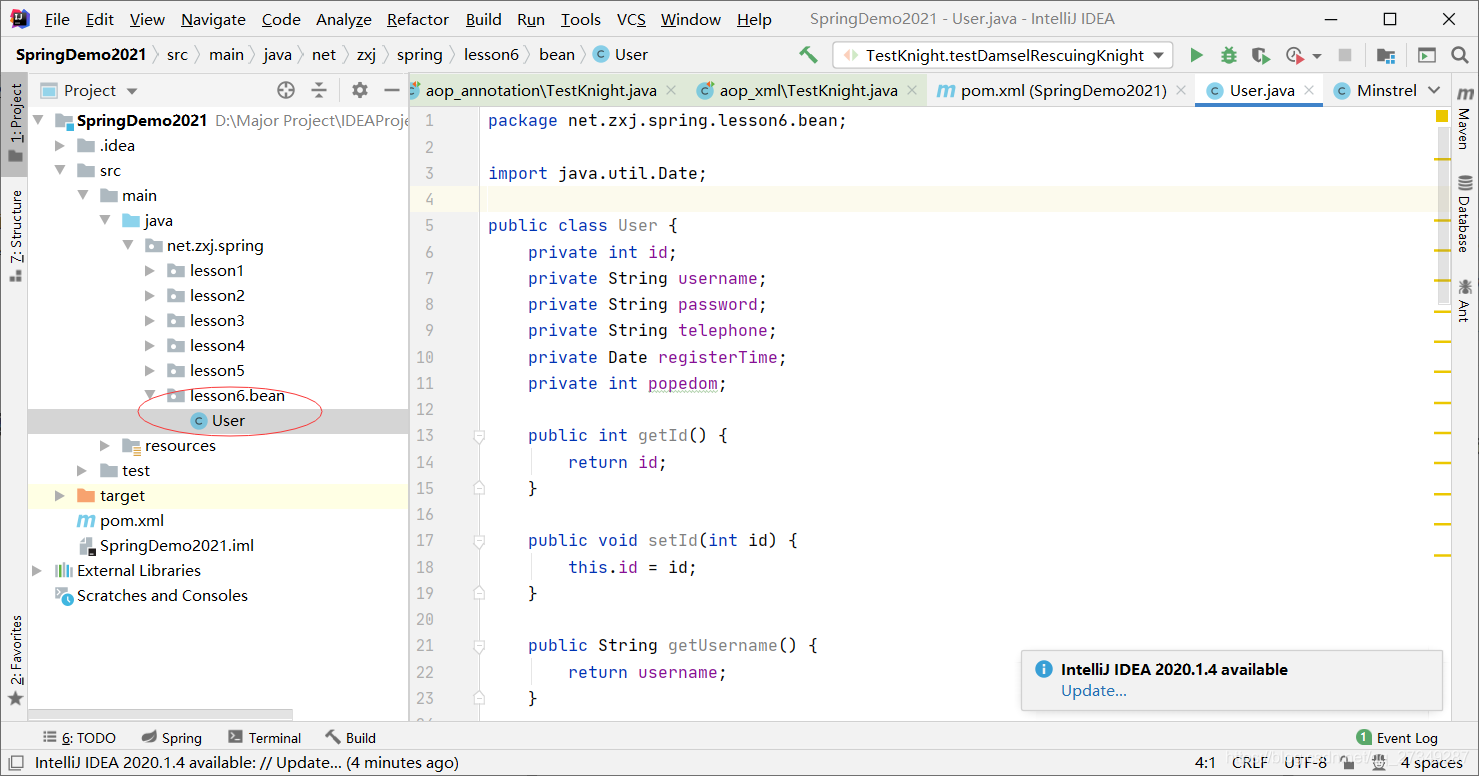The height and width of the screenshot is (776, 1479).
Task: Open the TODO tool window
Action: click(79, 738)
